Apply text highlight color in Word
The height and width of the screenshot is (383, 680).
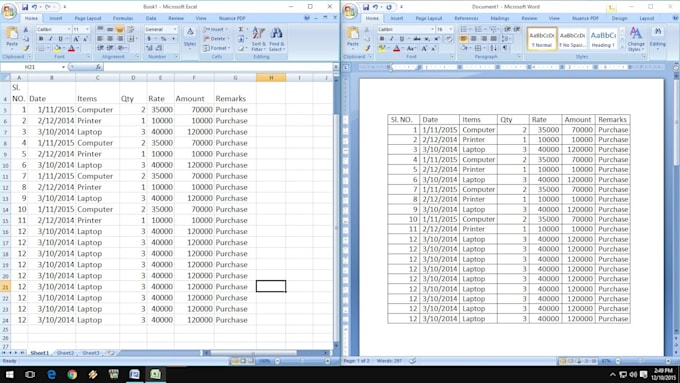pos(382,48)
